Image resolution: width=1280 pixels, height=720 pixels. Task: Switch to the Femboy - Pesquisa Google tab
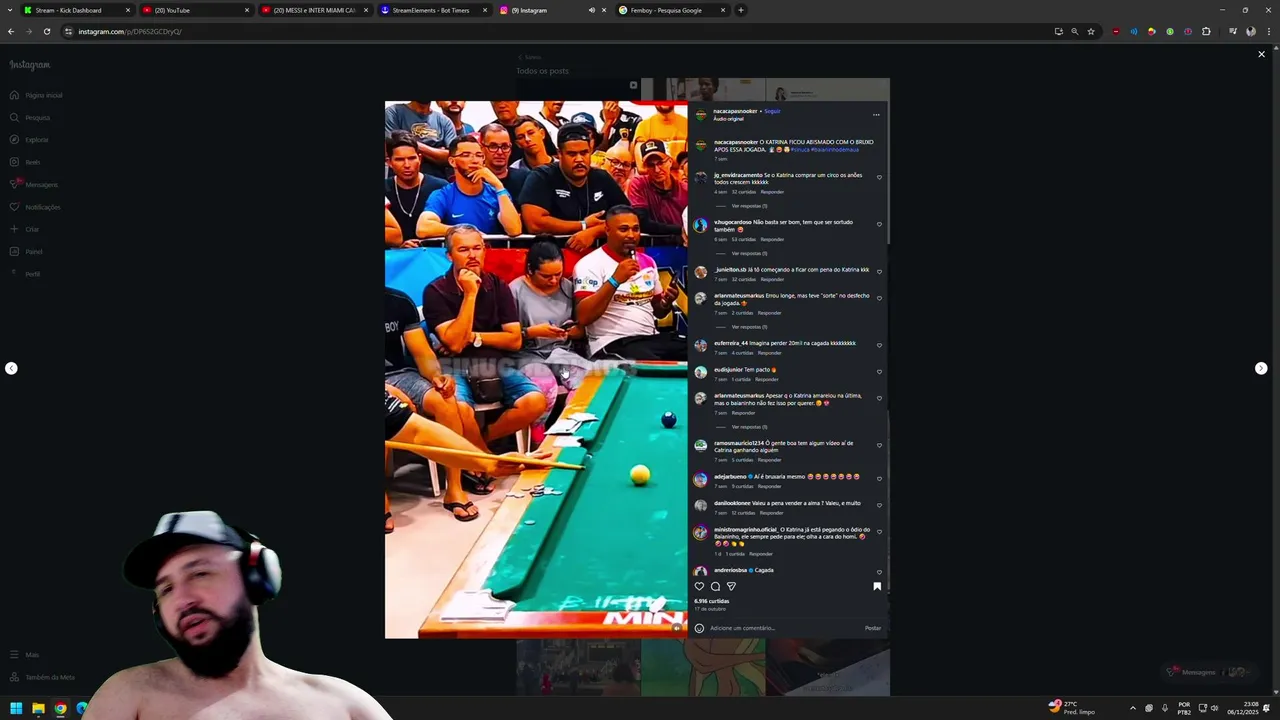(670, 10)
